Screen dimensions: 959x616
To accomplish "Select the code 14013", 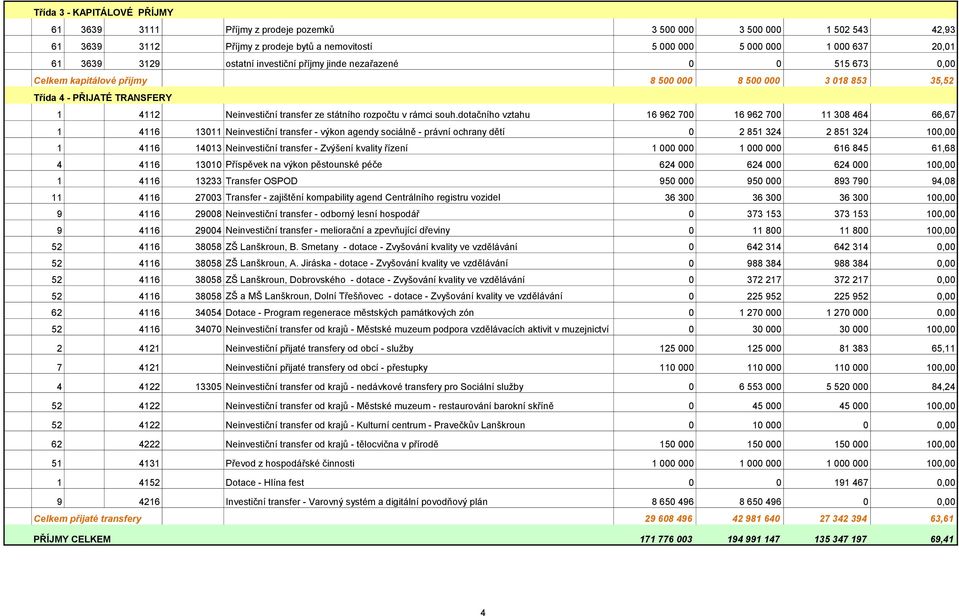I will click(x=208, y=148).
